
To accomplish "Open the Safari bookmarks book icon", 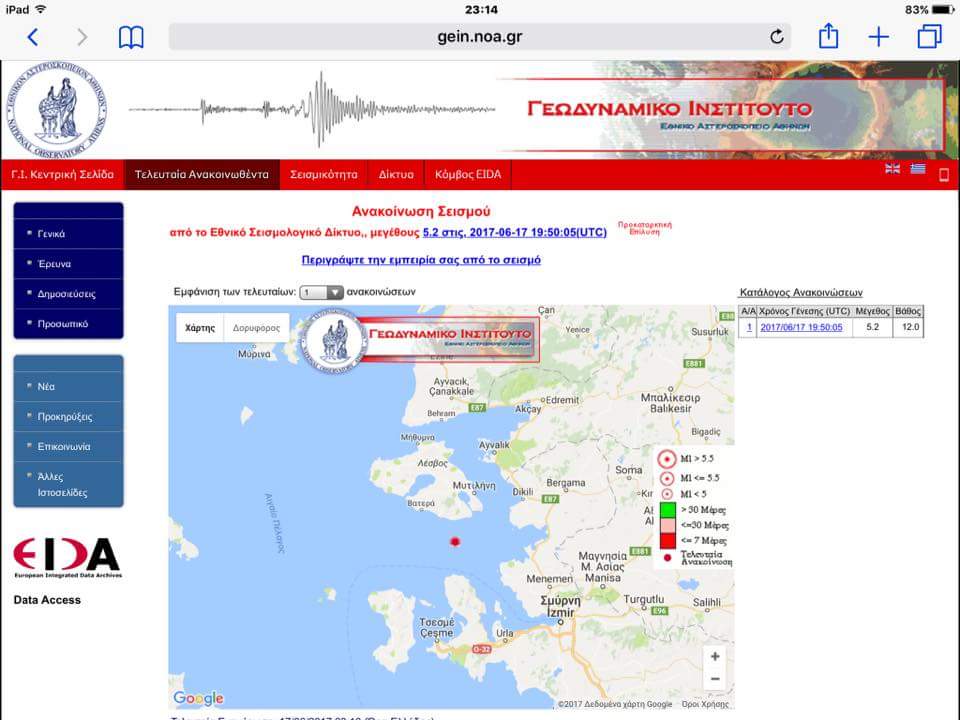I will click(131, 37).
